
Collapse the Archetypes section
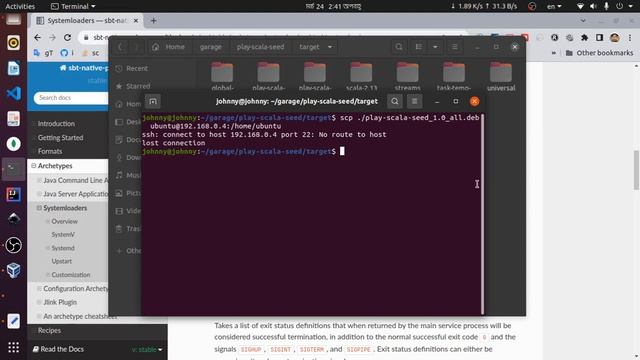click(33, 166)
